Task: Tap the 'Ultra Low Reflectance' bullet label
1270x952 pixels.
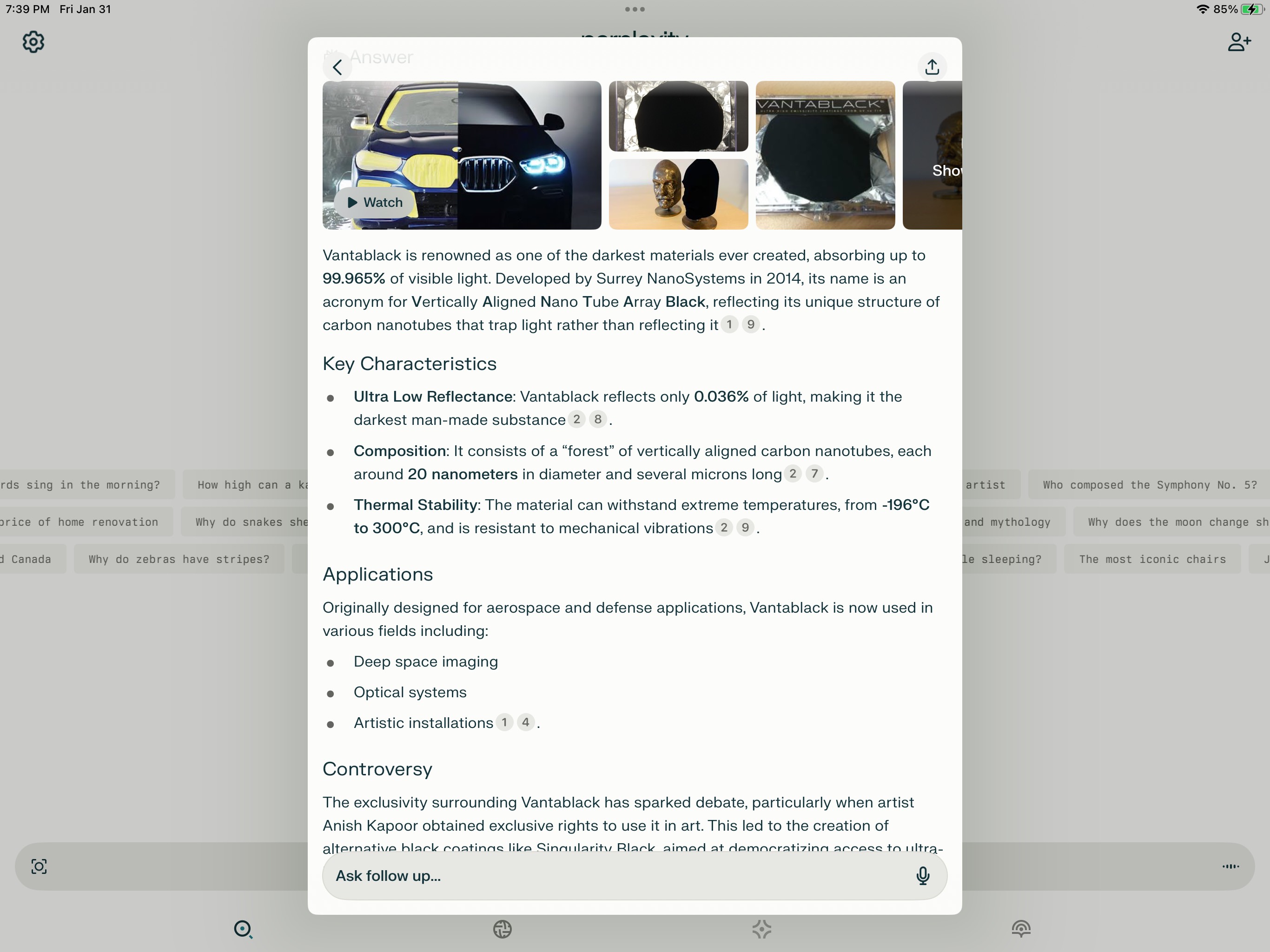Action: point(433,397)
